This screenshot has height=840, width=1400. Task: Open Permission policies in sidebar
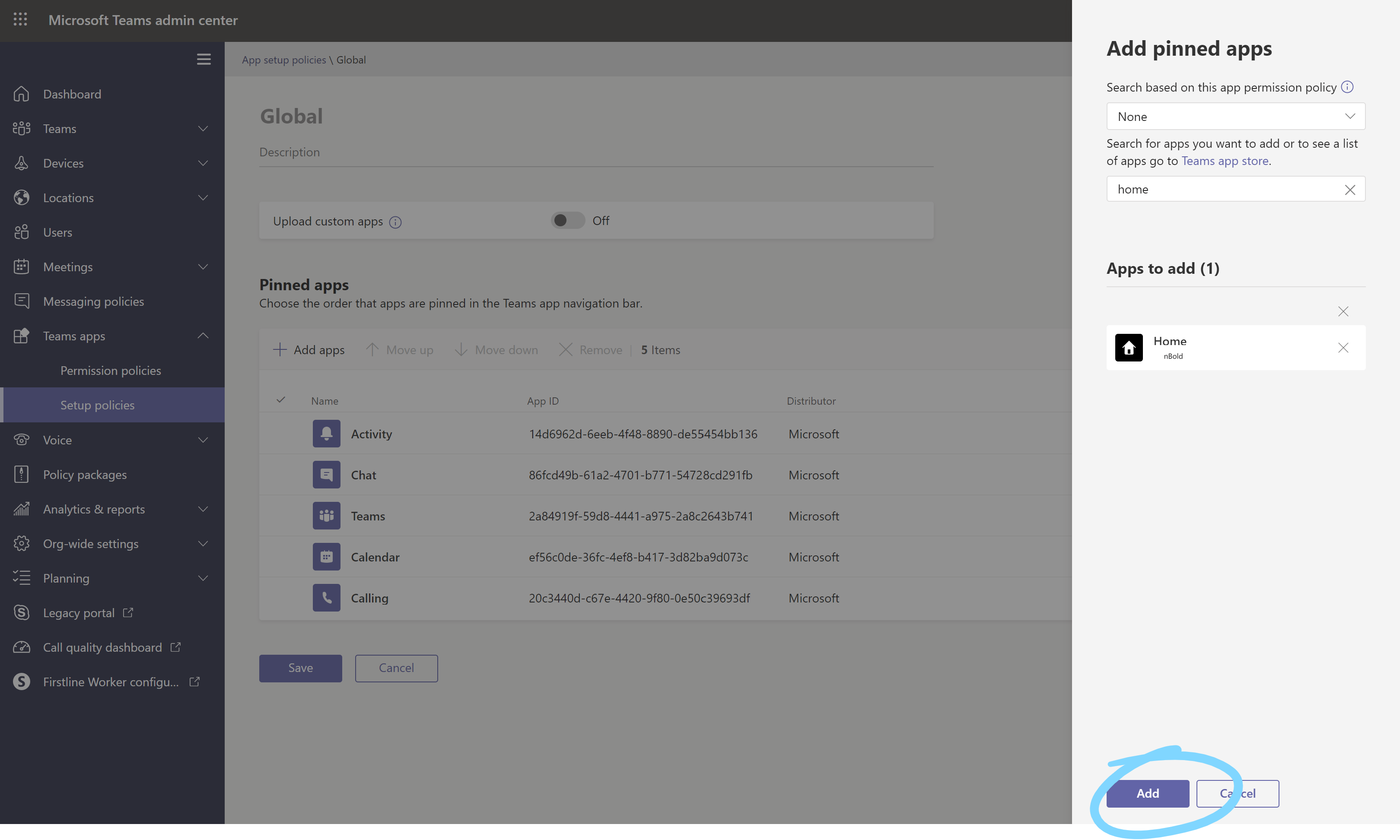[x=111, y=370]
